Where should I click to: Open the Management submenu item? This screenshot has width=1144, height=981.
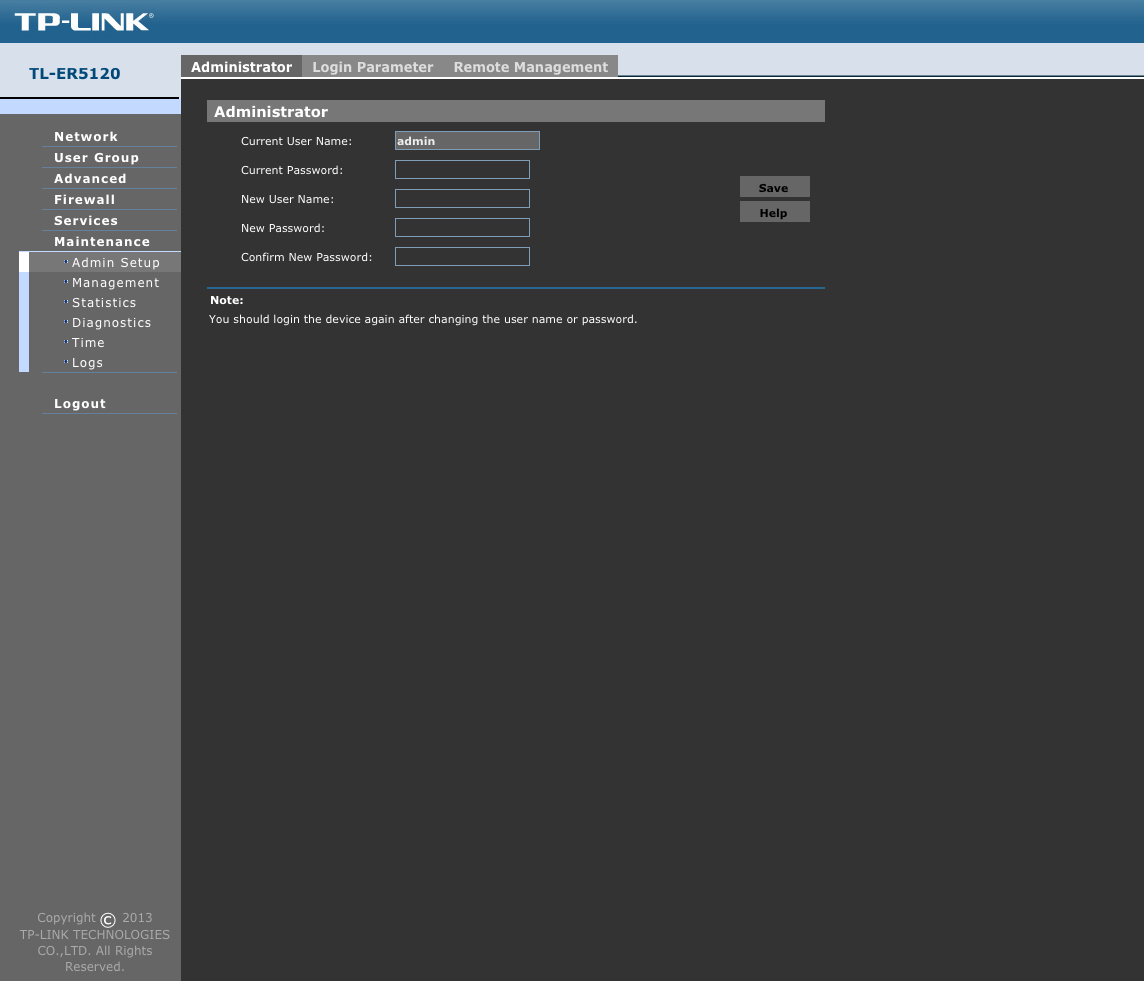click(x=115, y=282)
